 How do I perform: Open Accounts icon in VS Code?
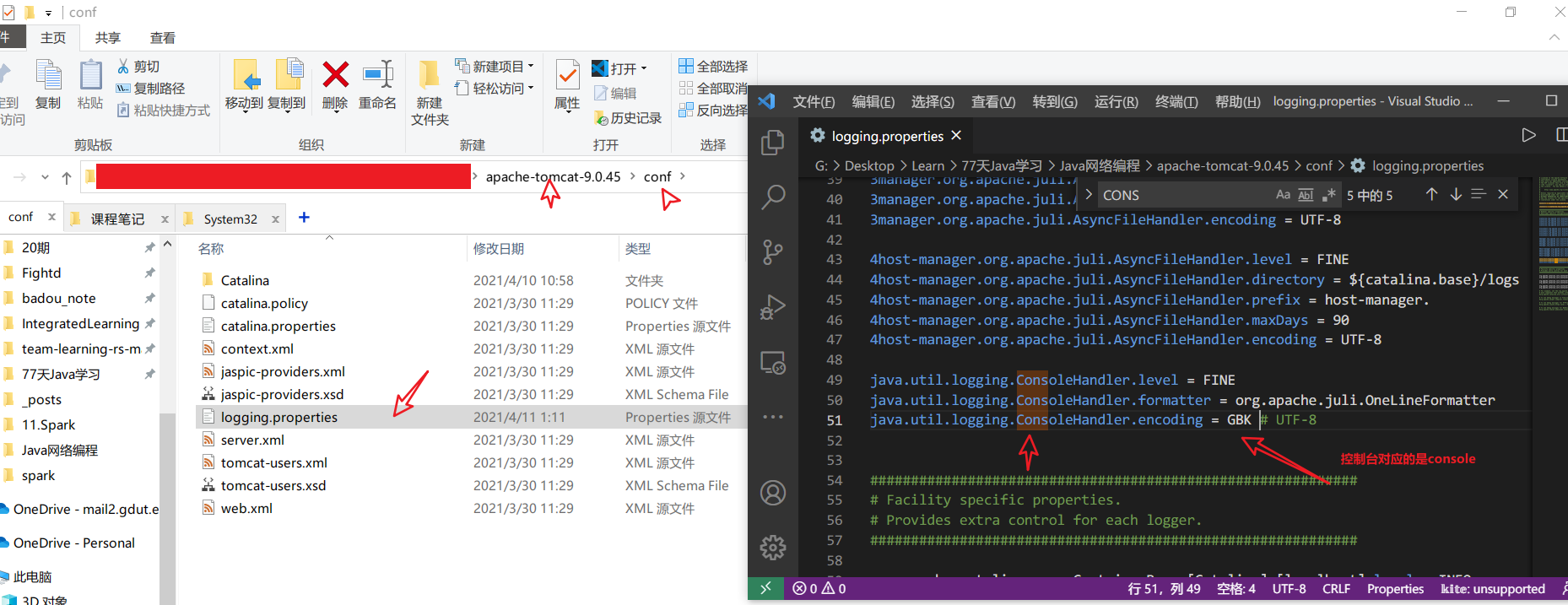pos(772,493)
